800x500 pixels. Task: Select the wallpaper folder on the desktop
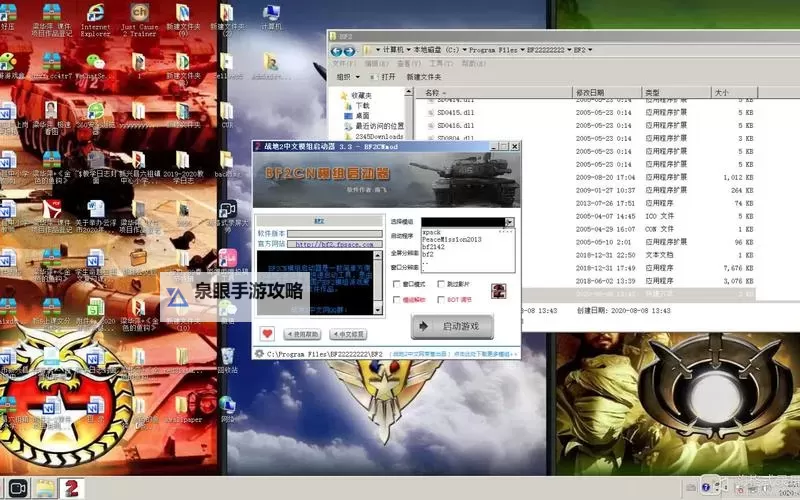pos(183,409)
